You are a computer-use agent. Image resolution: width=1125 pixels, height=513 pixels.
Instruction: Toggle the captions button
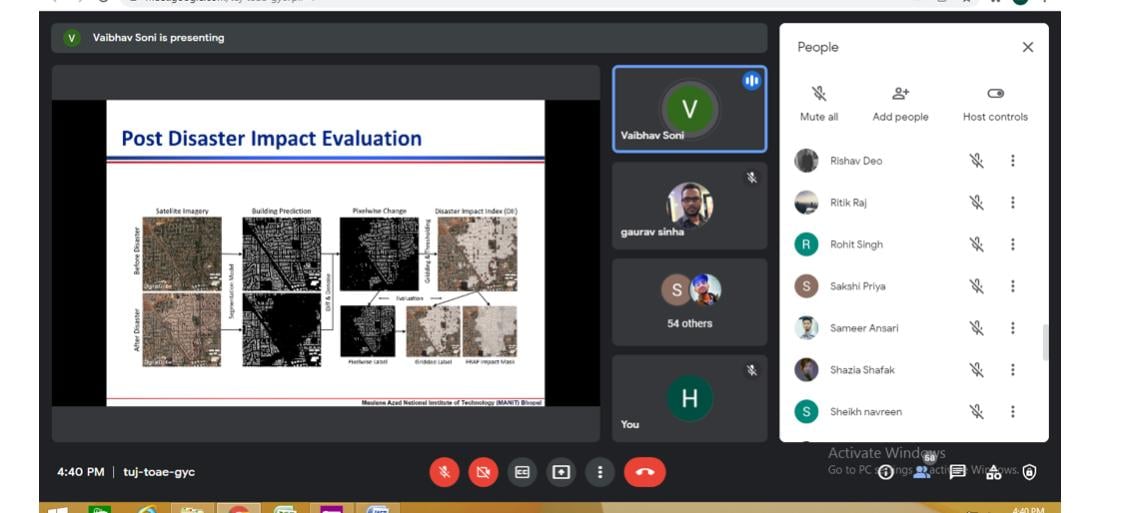[521, 472]
